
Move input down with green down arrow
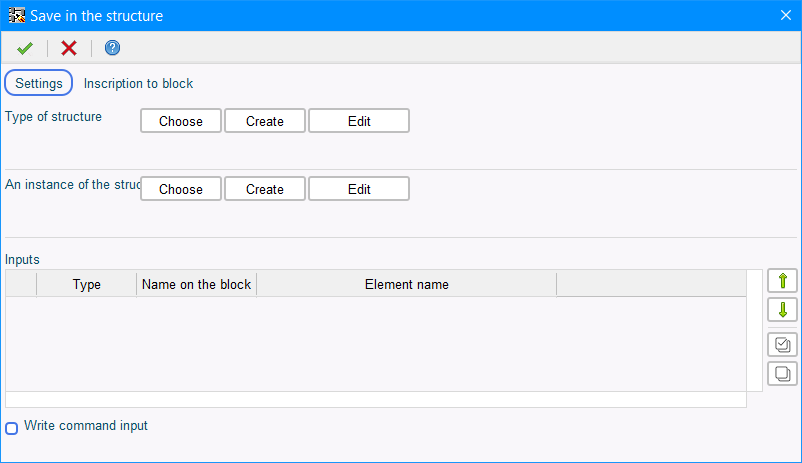pos(782,310)
